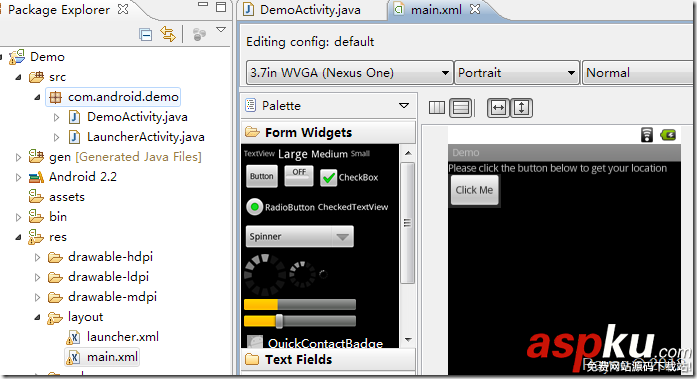Image resolution: width=697 pixels, height=379 pixels.
Task: Select large ProgressBar spinner widget
Action: pos(265,275)
